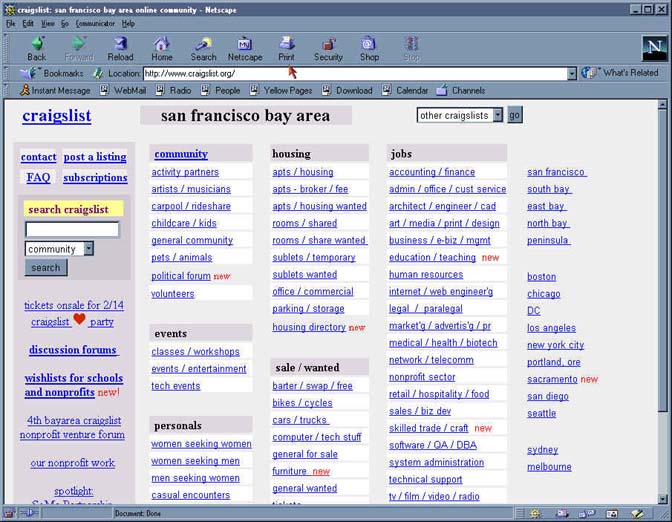Viewport: 672px width, 522px height.
Task: Open the post a listing link
Action: tap(95, 157)
